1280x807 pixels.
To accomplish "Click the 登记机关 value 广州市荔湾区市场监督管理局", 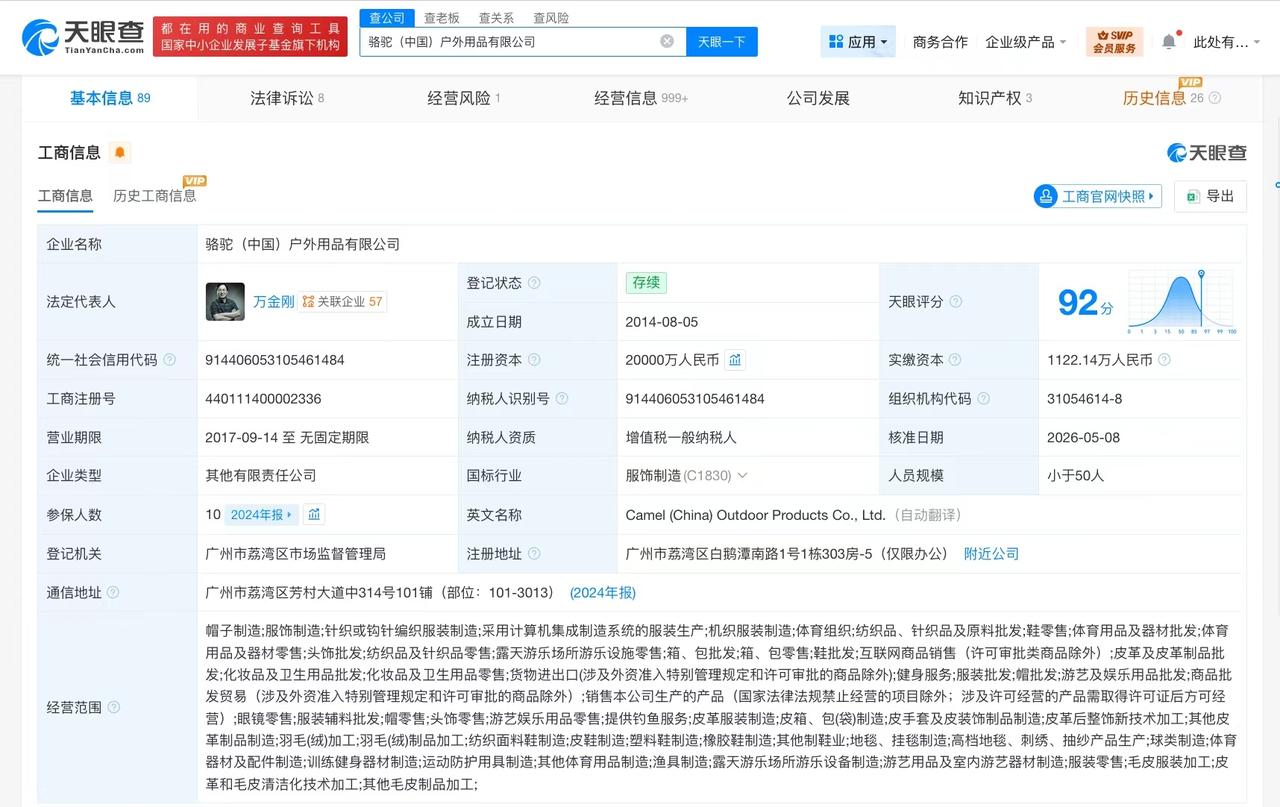I will [x=295, y=554].
